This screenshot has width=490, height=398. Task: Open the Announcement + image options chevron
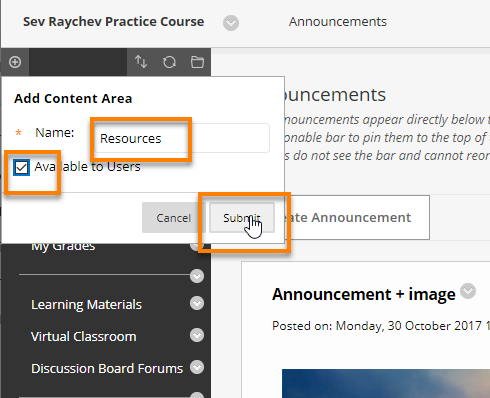coord(468,291)
